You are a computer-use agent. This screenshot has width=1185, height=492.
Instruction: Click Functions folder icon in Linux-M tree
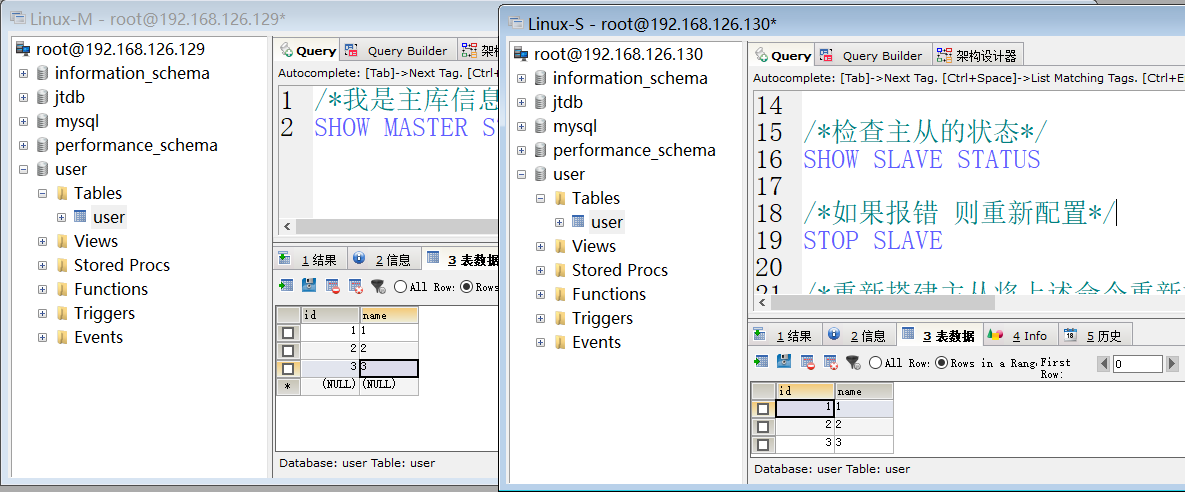pyautogui.click(x=62, y=289)
